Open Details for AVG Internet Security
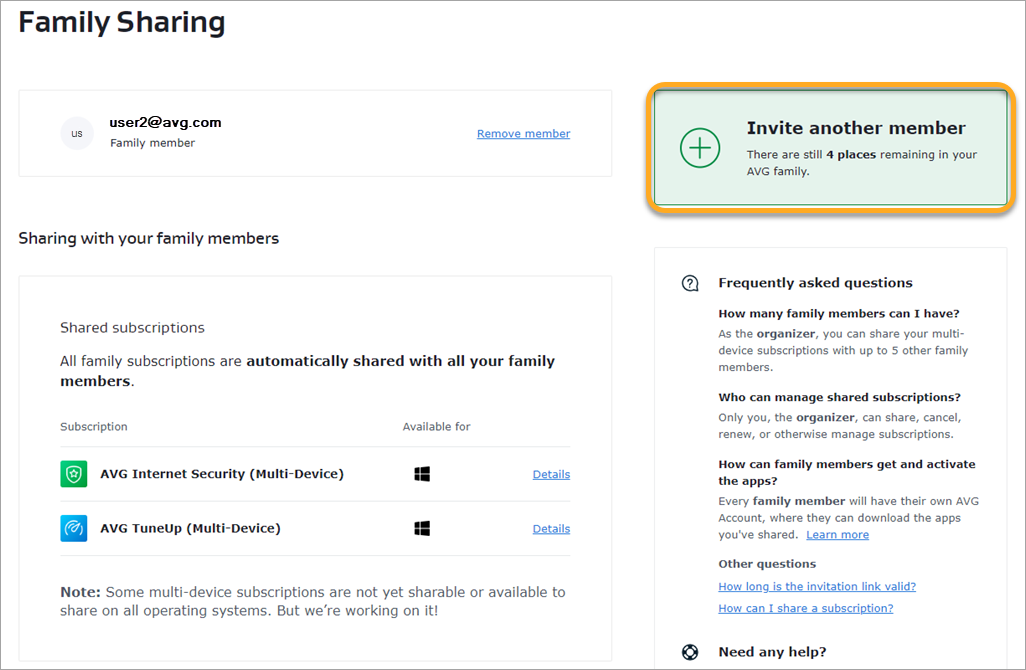 coord(551,475)
